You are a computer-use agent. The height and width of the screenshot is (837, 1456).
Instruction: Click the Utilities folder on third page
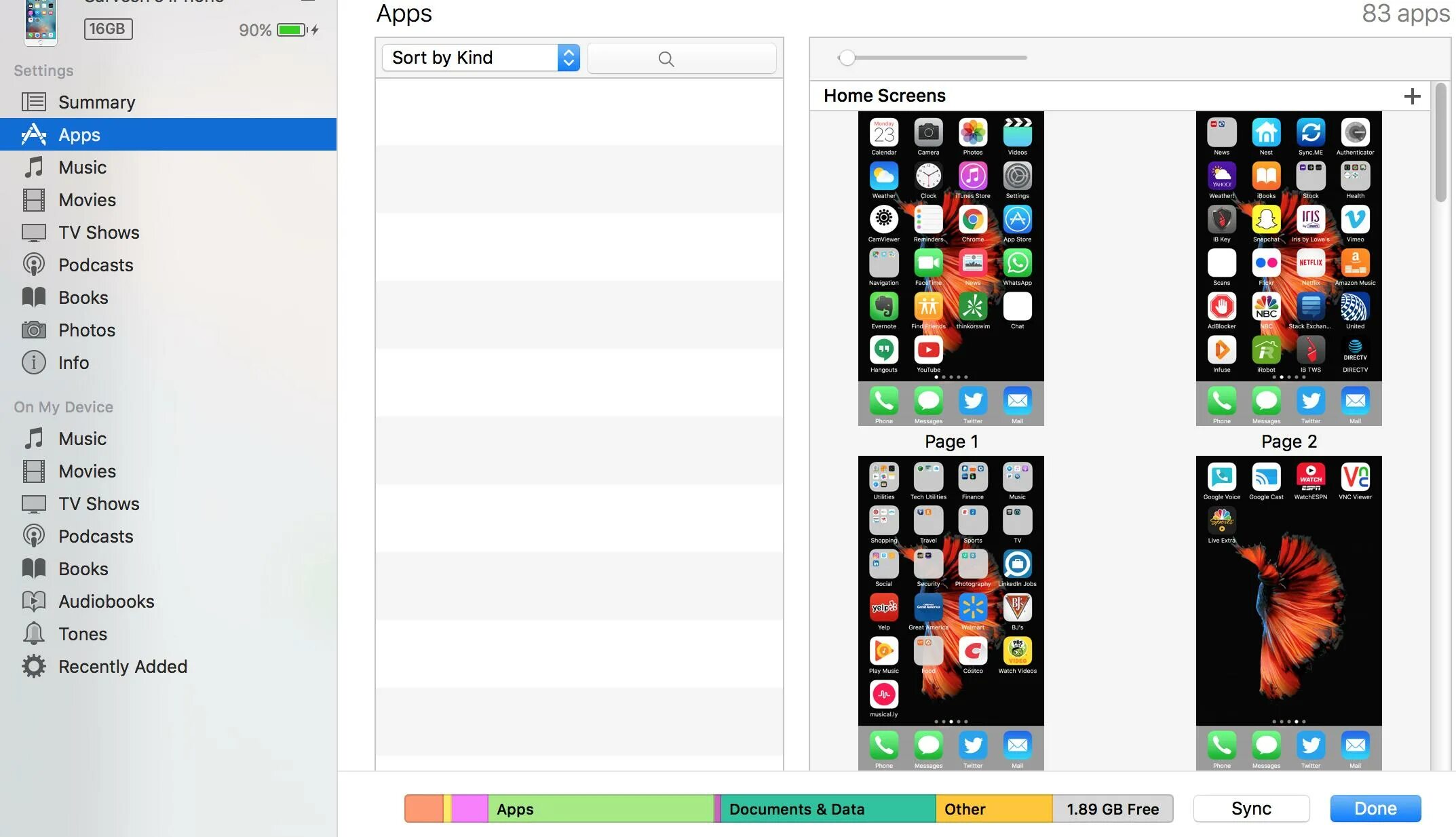click(x=883, y=478)
